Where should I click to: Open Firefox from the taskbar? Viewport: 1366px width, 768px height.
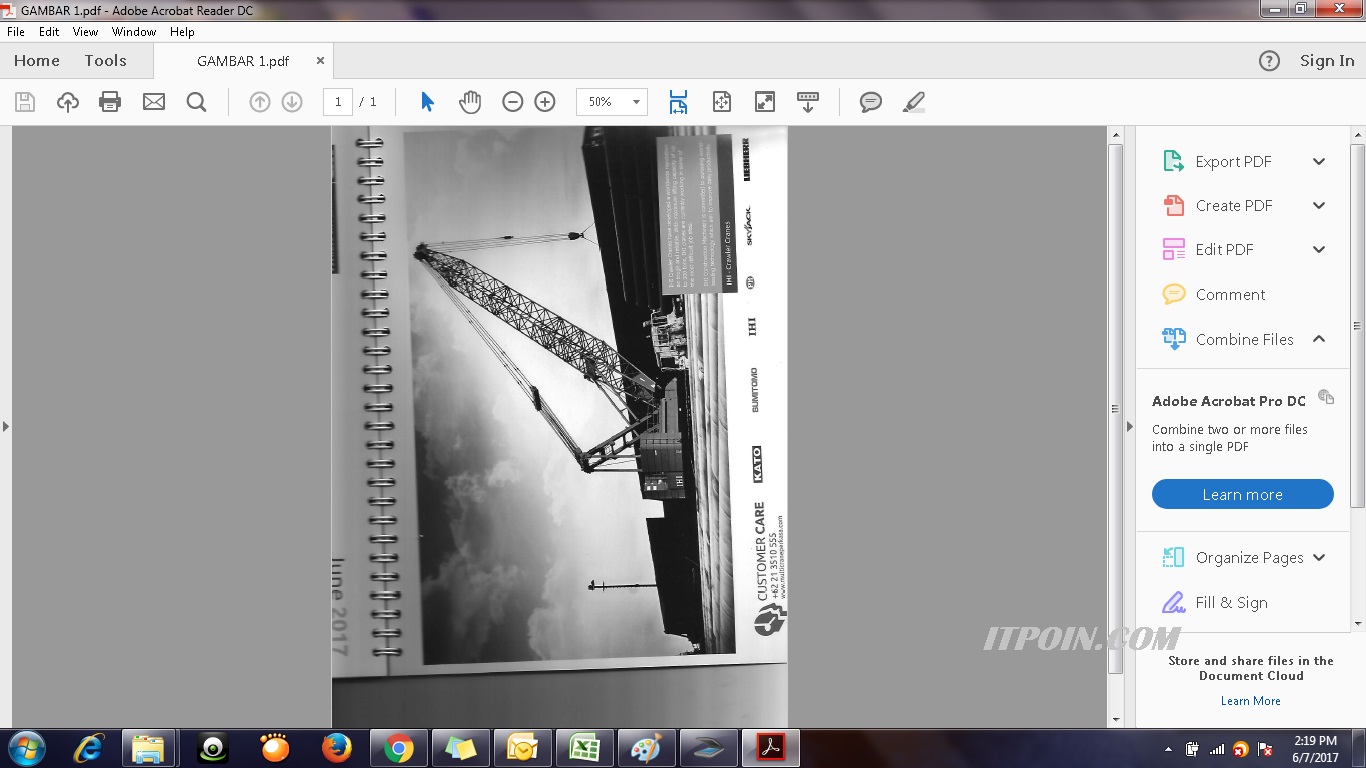click(x=337, y=748)
